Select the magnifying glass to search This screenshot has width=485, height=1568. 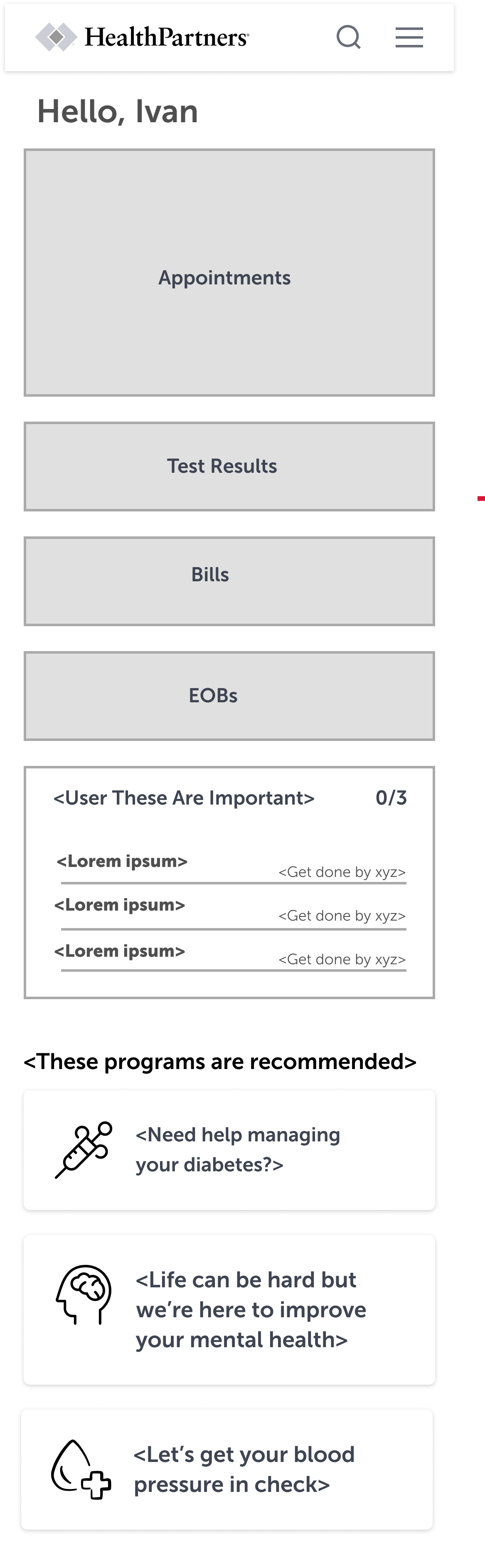coord(349,37)
